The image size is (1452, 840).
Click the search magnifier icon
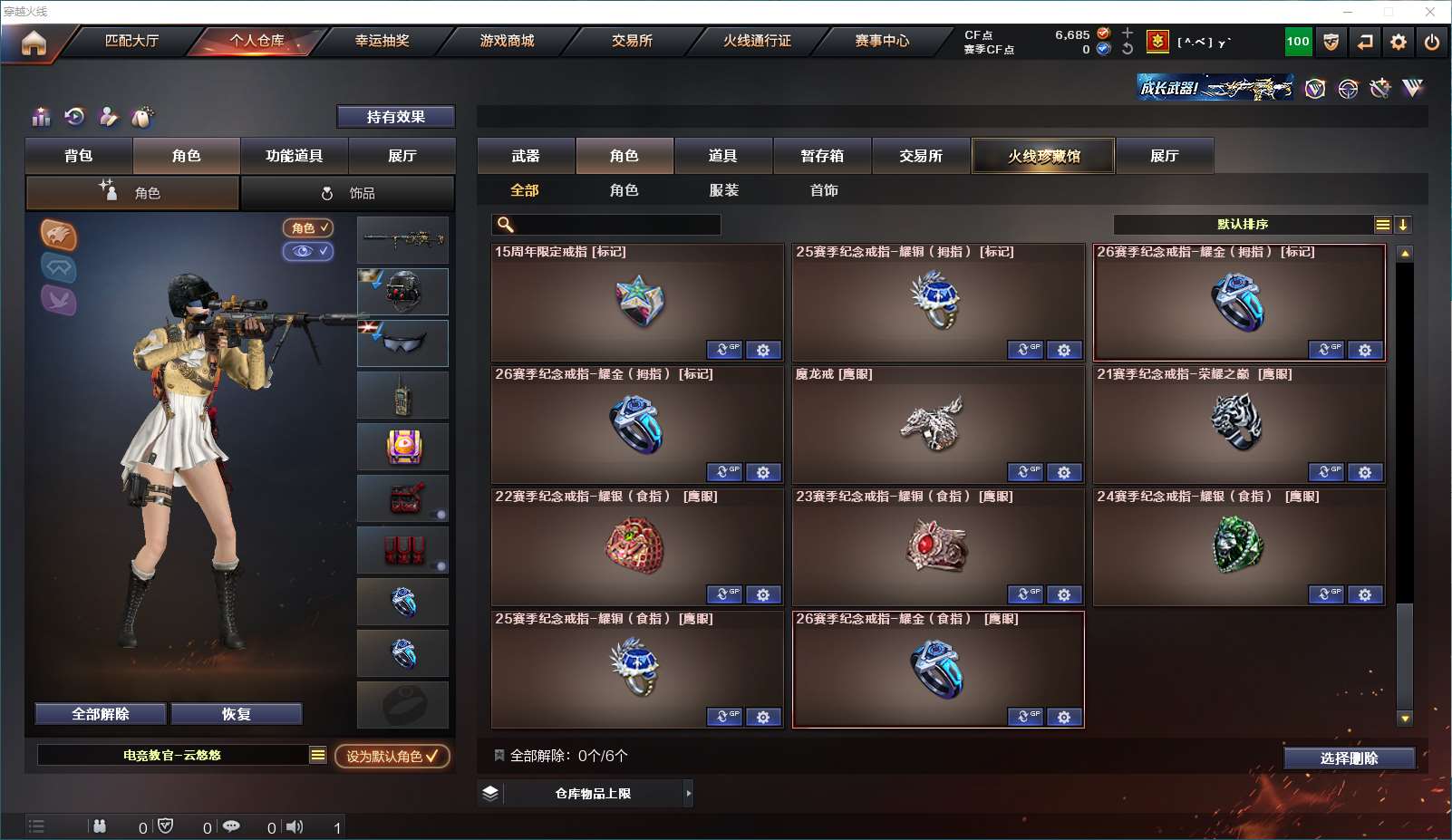506,225
